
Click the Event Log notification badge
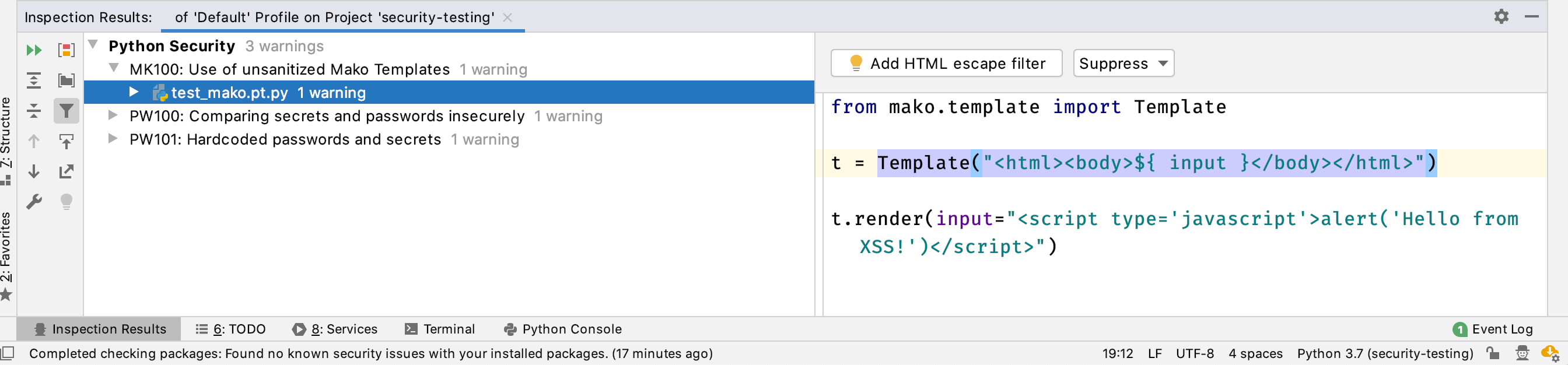(x=1459, y=329)
